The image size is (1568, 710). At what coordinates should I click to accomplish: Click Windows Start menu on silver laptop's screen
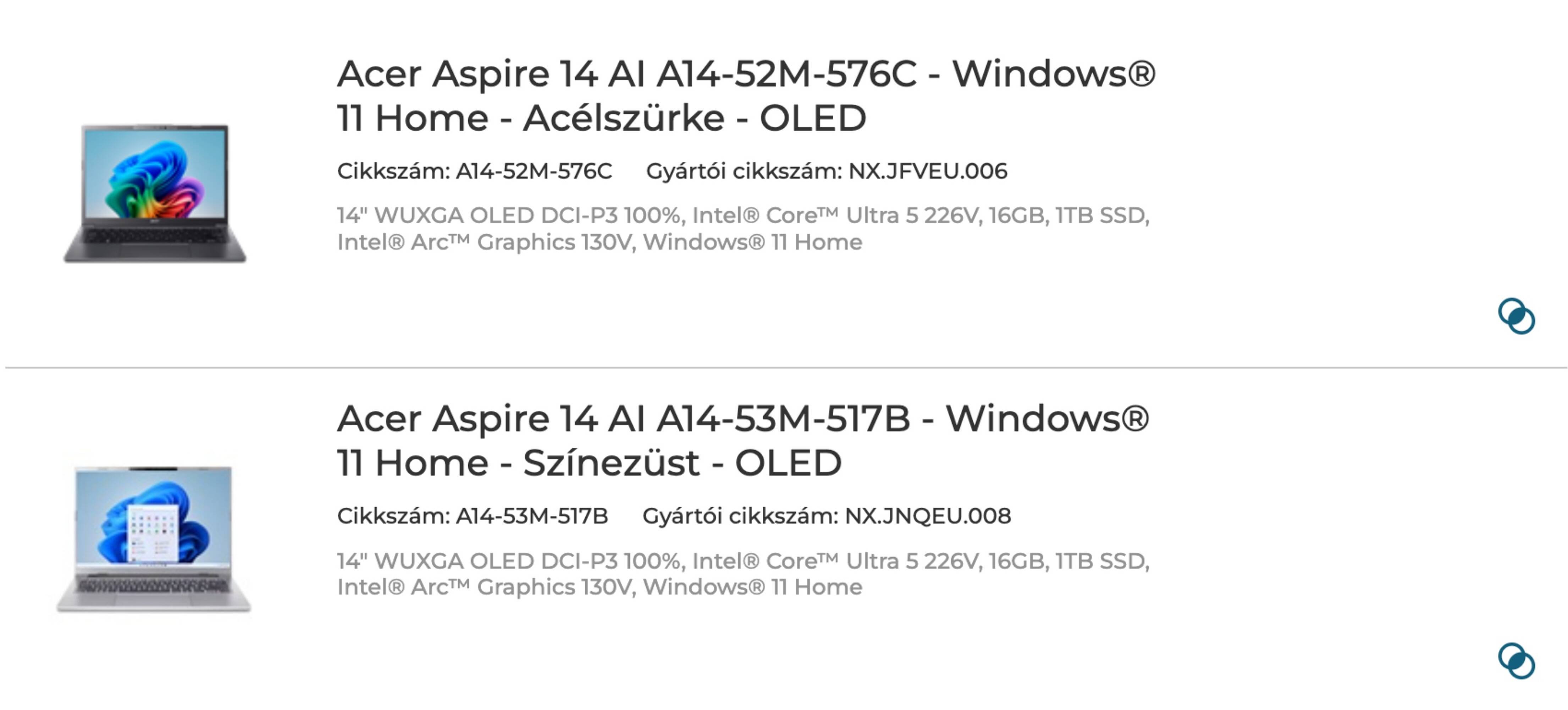point(152,532)
